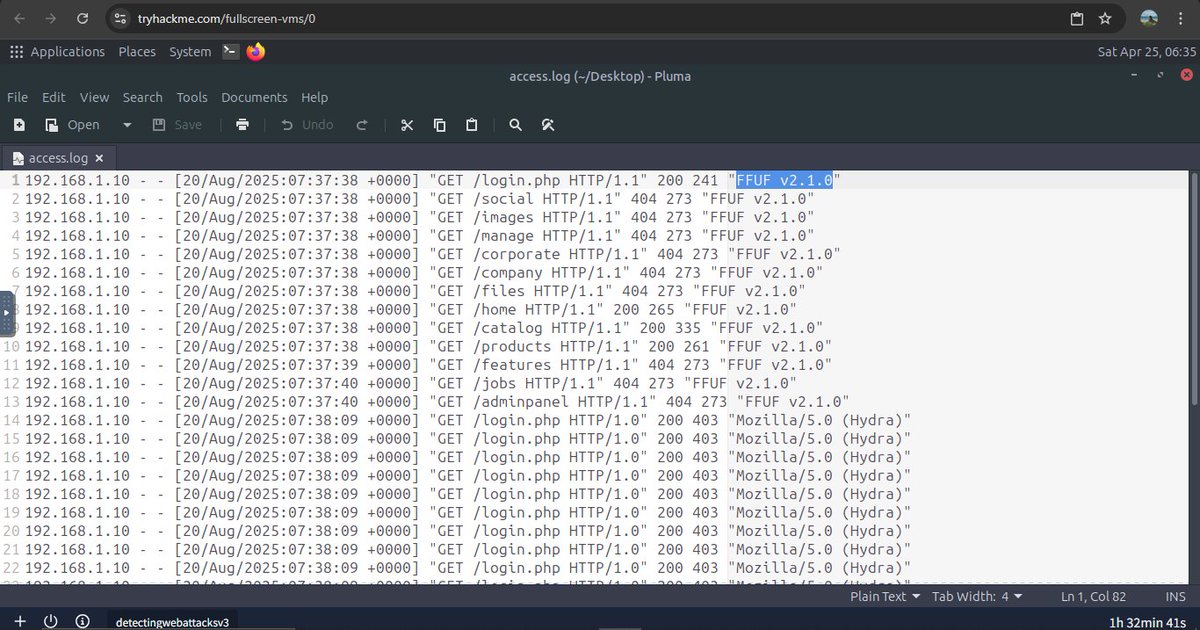Screen dimensions: 1200x630
Task: Paste using the clipboard icon
Action: click(472, 125)
